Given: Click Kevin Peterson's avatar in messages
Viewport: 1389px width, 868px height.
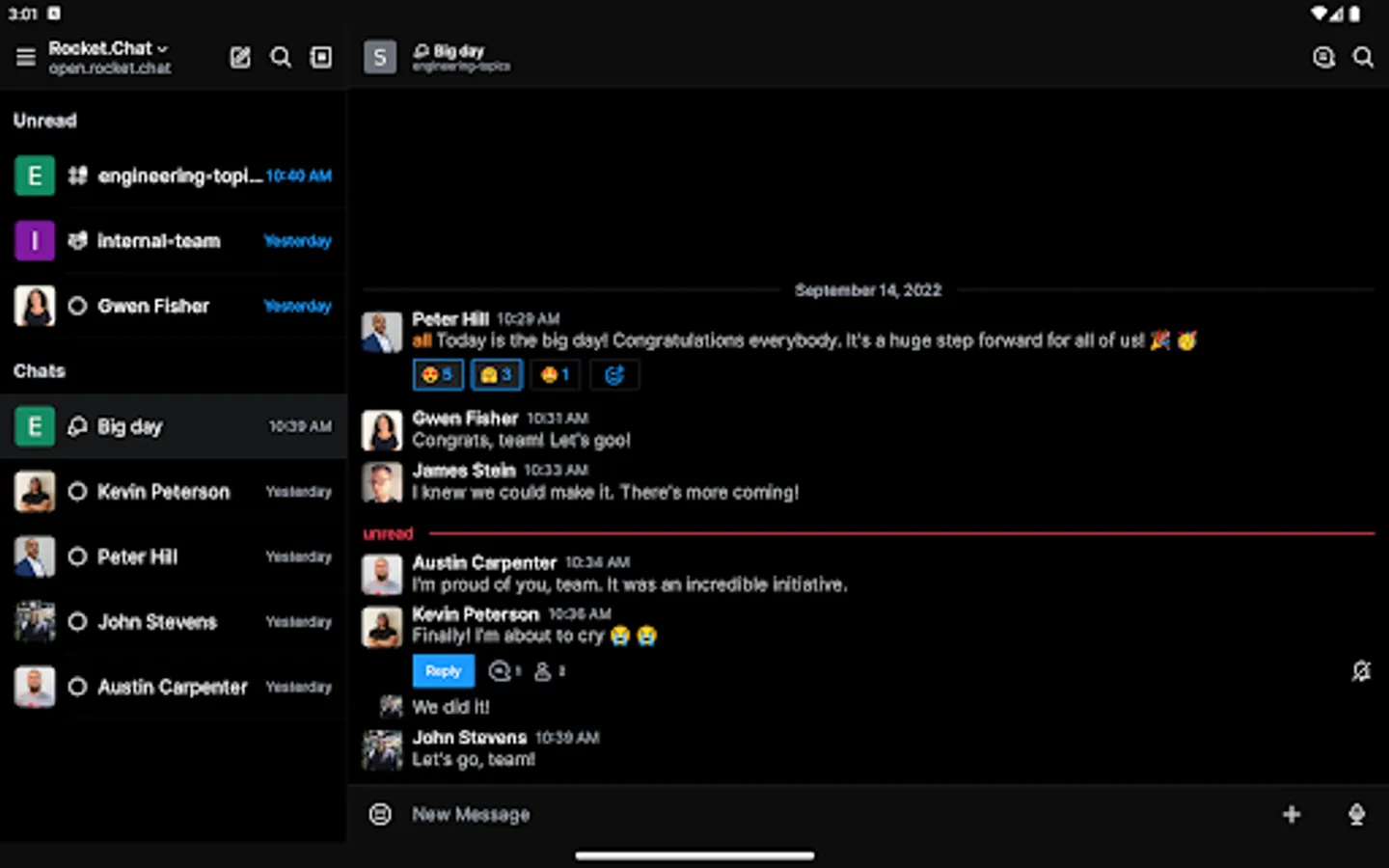Looking at the screenshot, I should pos(382,627).
